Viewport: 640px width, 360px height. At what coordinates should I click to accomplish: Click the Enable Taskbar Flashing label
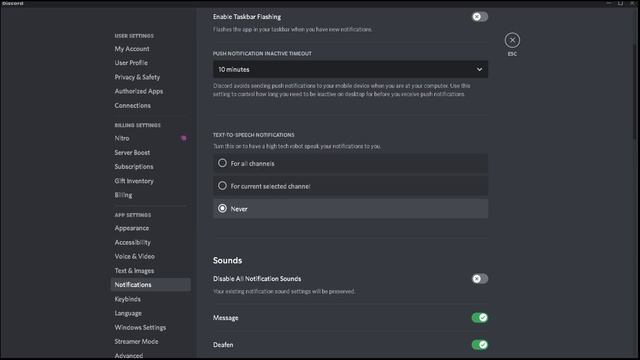click(x=247, y=17)
